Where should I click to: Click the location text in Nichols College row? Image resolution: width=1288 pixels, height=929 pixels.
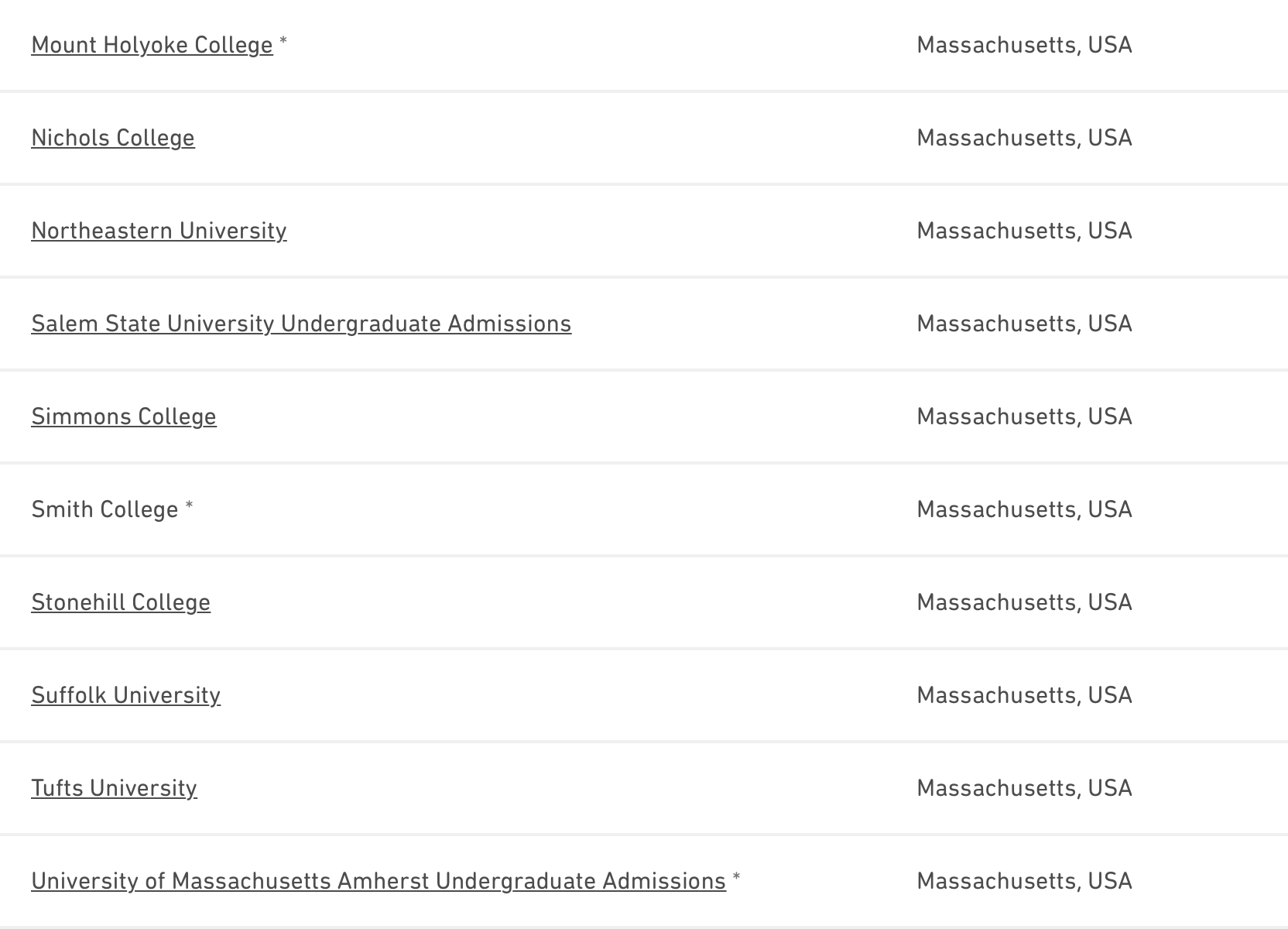[x=1024, y=138]
